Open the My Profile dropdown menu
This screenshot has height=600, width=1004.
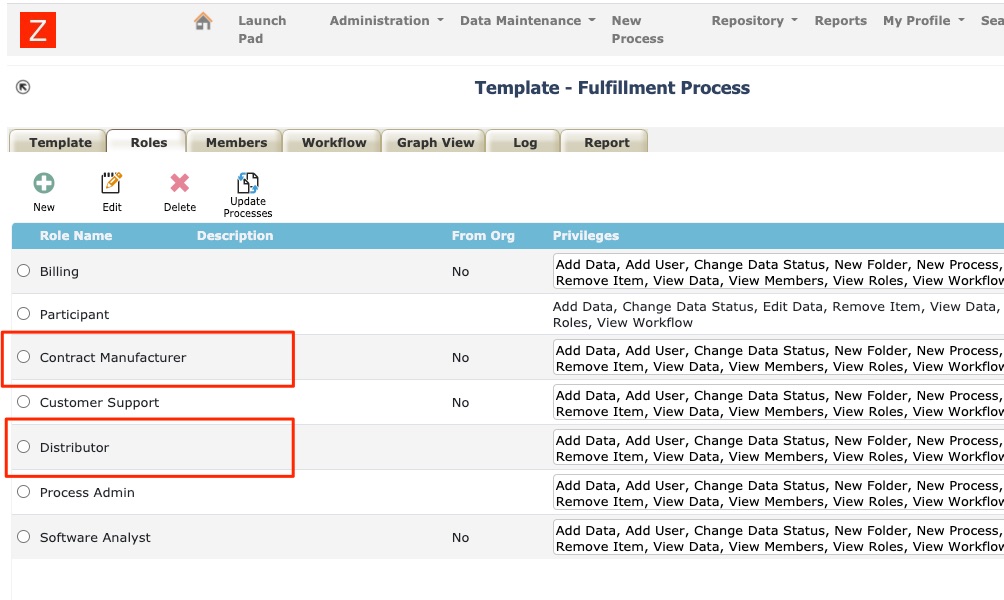click(915, 20)
